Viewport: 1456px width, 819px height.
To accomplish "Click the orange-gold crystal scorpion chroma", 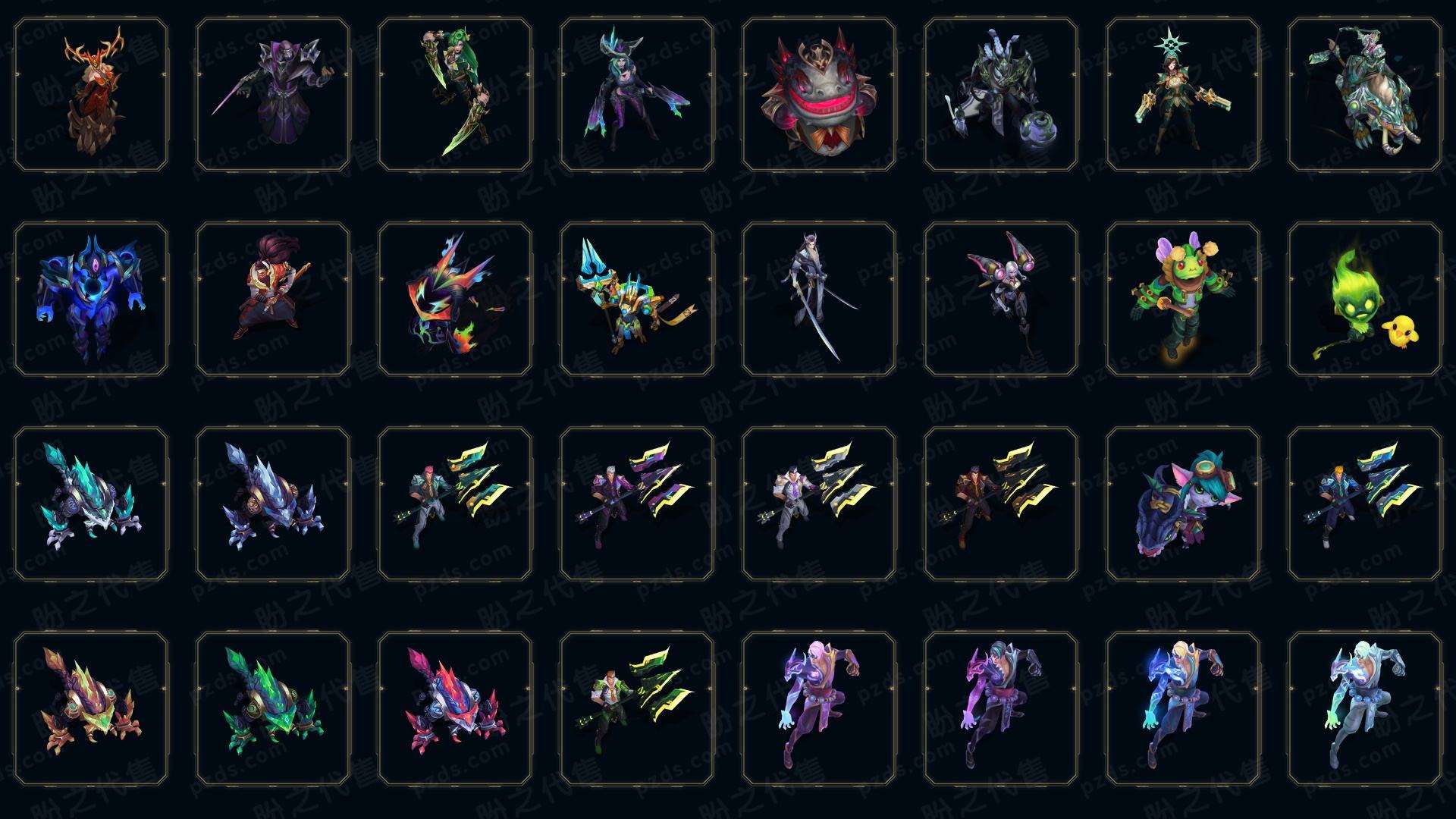I will click(91, 708).
